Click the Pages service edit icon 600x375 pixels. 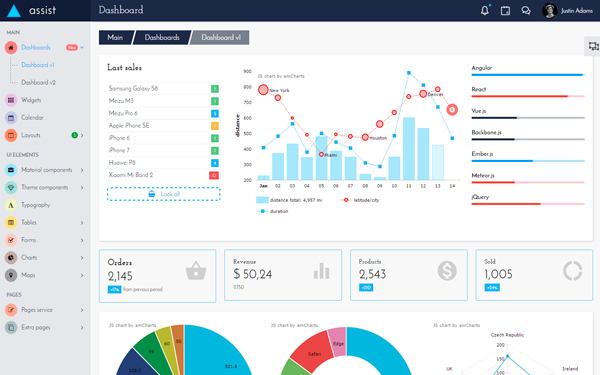(11, 310)
